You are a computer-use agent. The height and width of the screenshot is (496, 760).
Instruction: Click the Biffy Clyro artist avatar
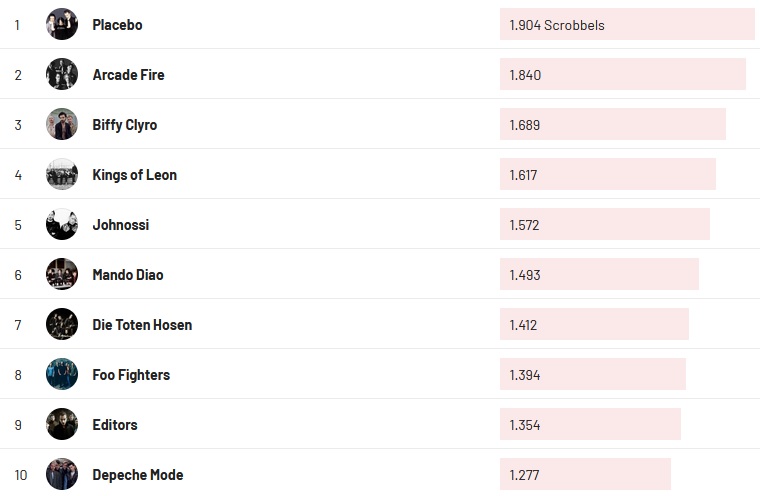pos(62,124)
